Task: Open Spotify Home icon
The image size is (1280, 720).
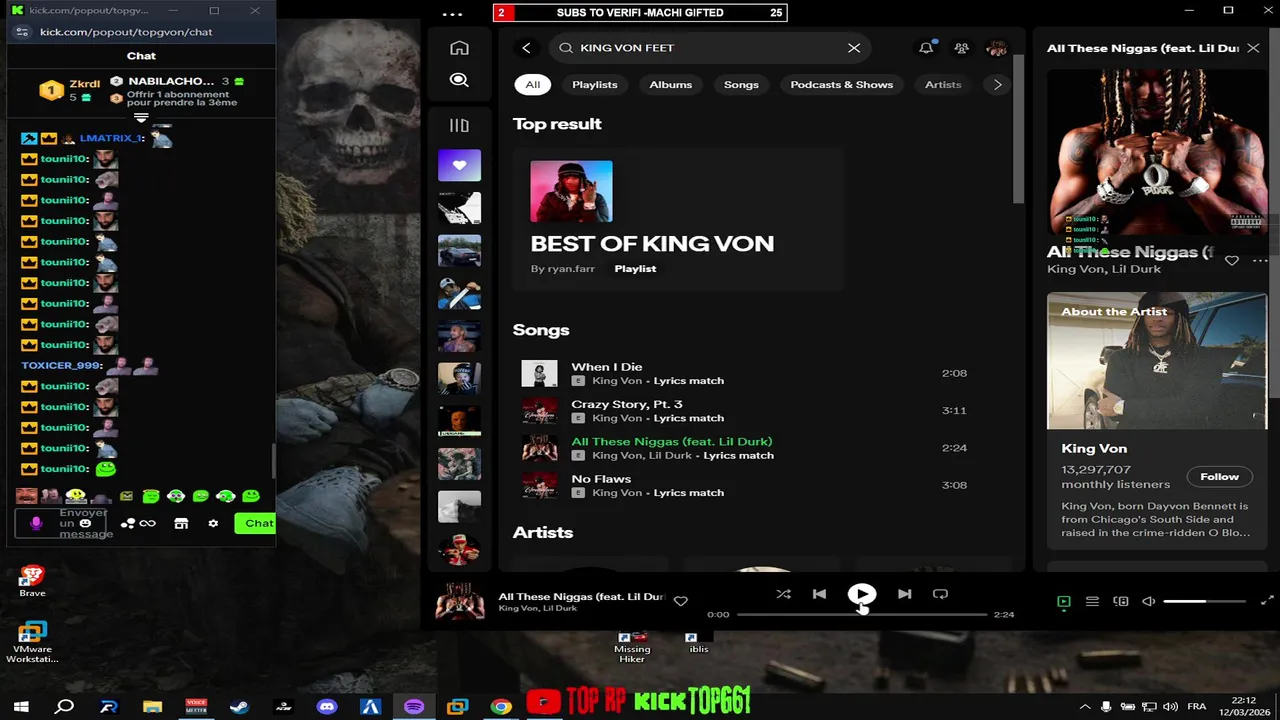Action: coord(459,48)
